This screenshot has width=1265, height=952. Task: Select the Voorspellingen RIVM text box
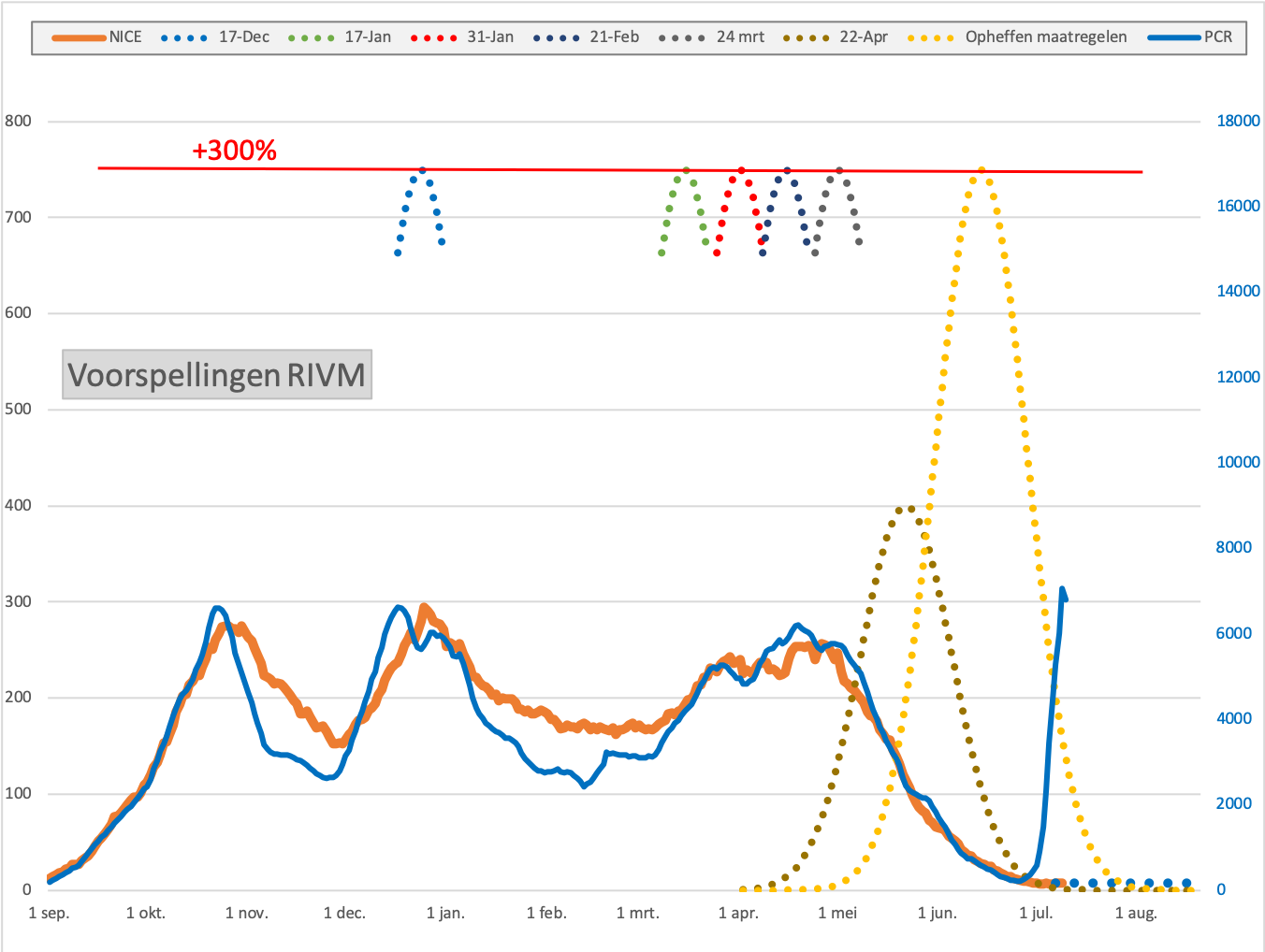[x=217, y=374]
